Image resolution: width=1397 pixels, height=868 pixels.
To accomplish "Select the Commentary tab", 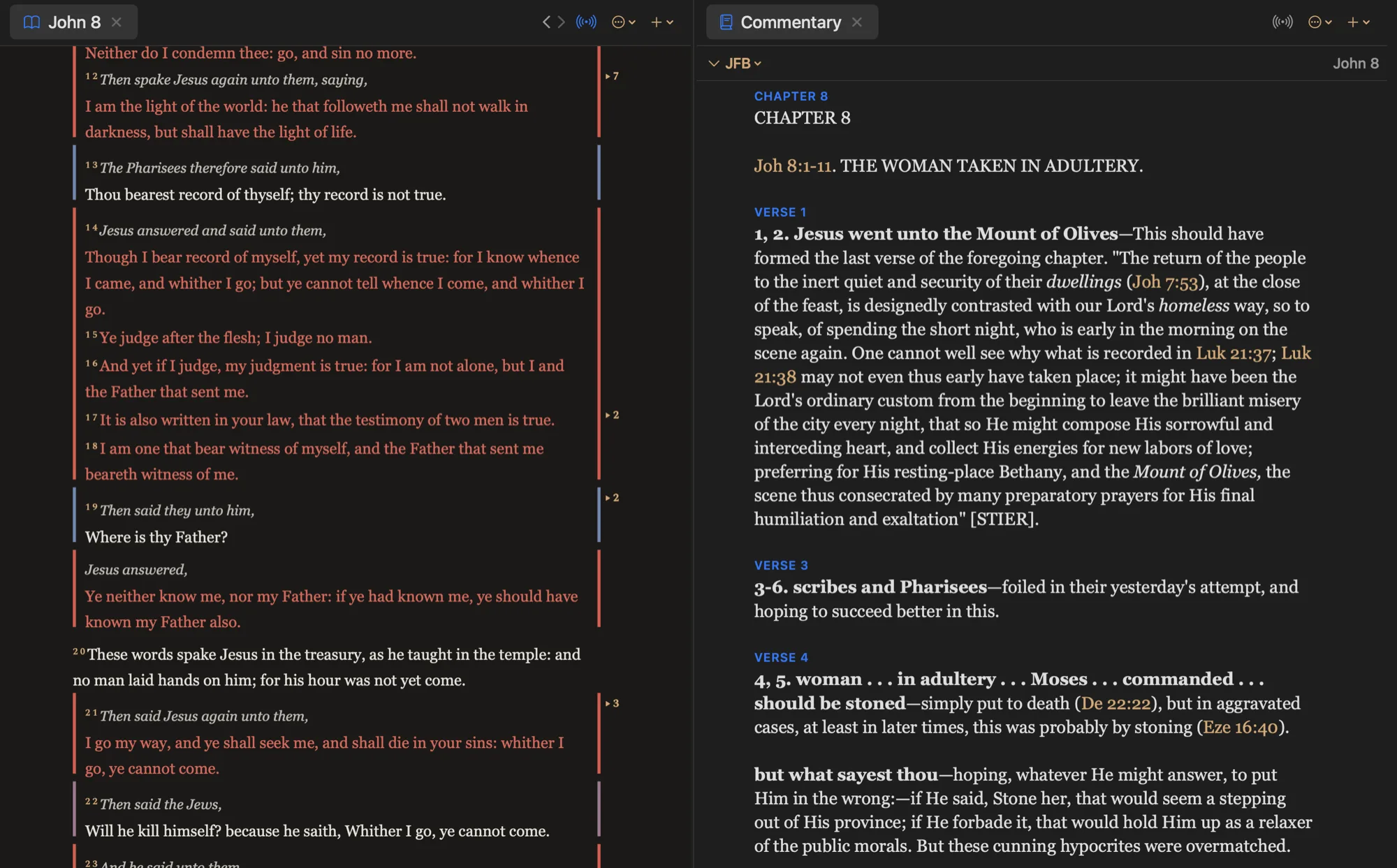I will [791, 22].
